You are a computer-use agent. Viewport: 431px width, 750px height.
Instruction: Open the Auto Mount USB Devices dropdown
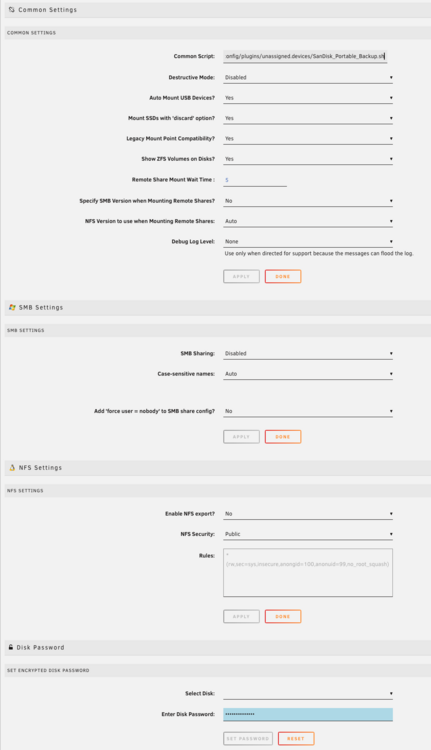pos(308,98)
